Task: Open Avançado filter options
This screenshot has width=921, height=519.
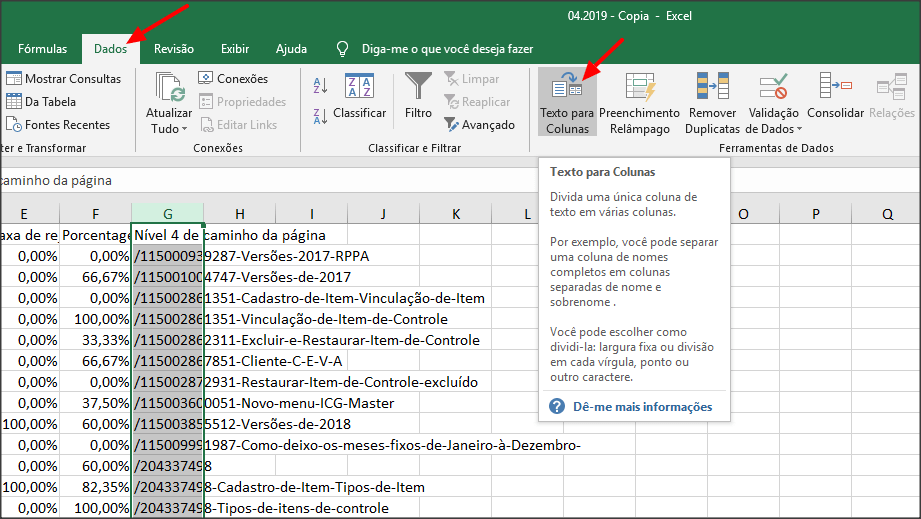Action: pyautogui.click(x=479, y=124)
